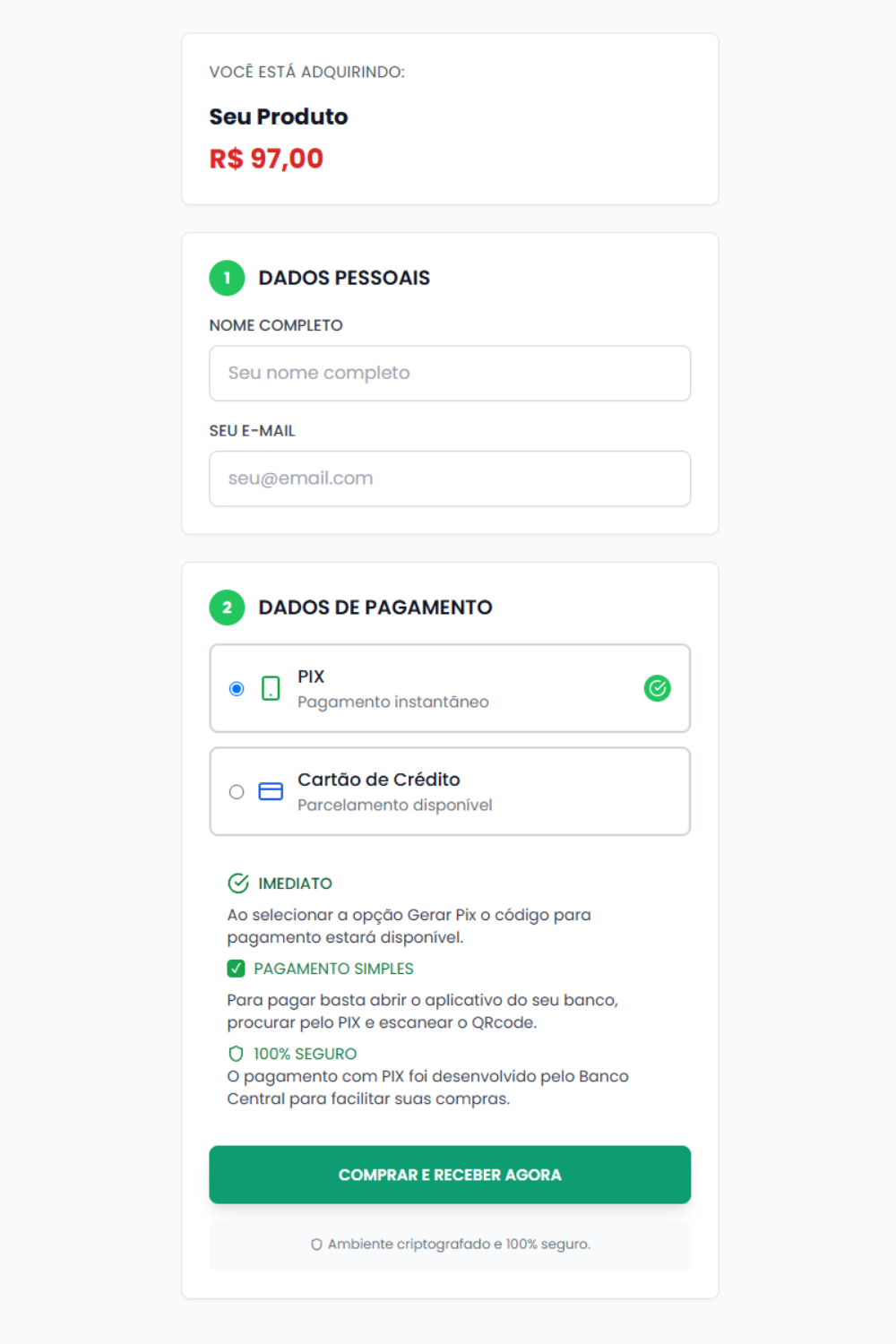Click the Dados de Pagamento heading
This screenshot has width=896, height=1344.
[x=375, y=607]
